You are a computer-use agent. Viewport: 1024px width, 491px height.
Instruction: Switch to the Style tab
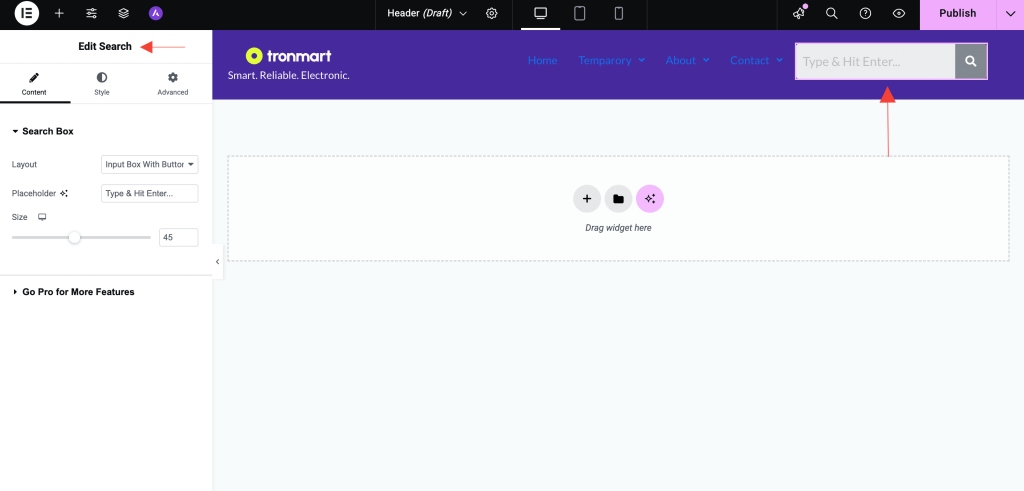tap(102, 83)
